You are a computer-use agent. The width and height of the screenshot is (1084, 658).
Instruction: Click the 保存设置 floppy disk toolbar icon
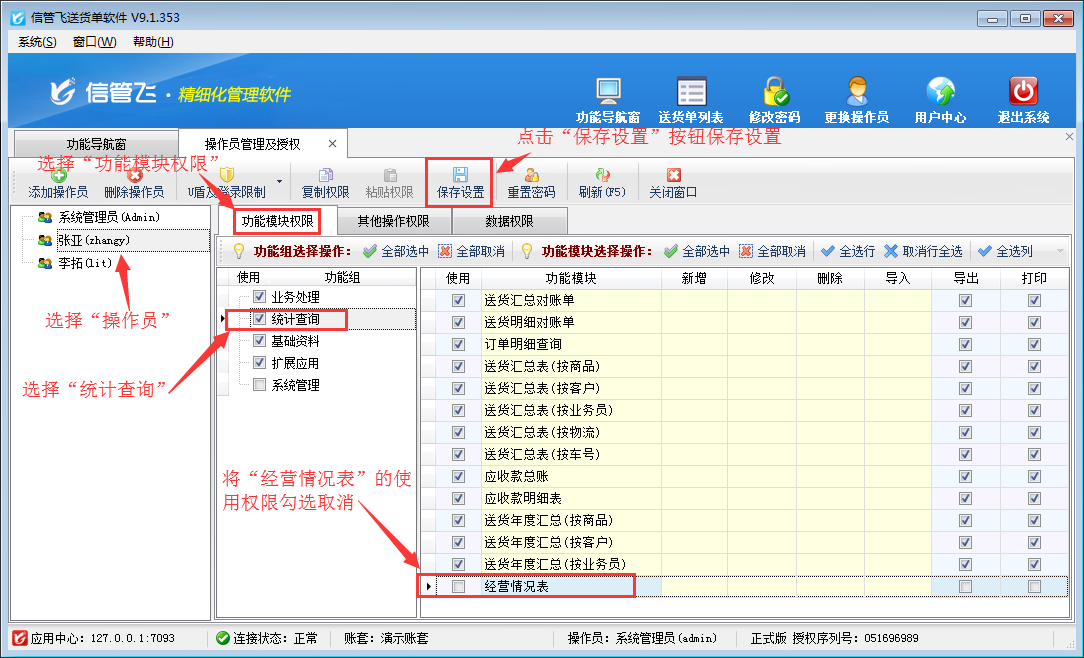click(x=460, y=176)
